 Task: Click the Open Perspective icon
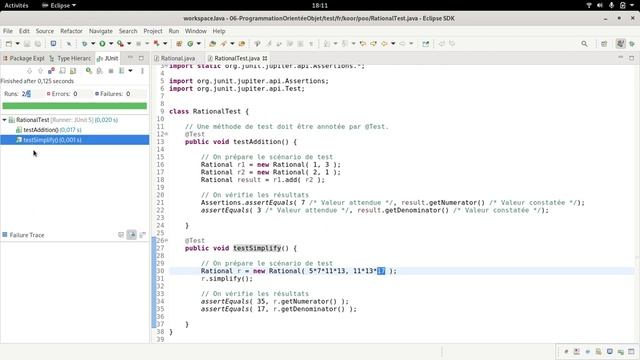click(604, 44)
